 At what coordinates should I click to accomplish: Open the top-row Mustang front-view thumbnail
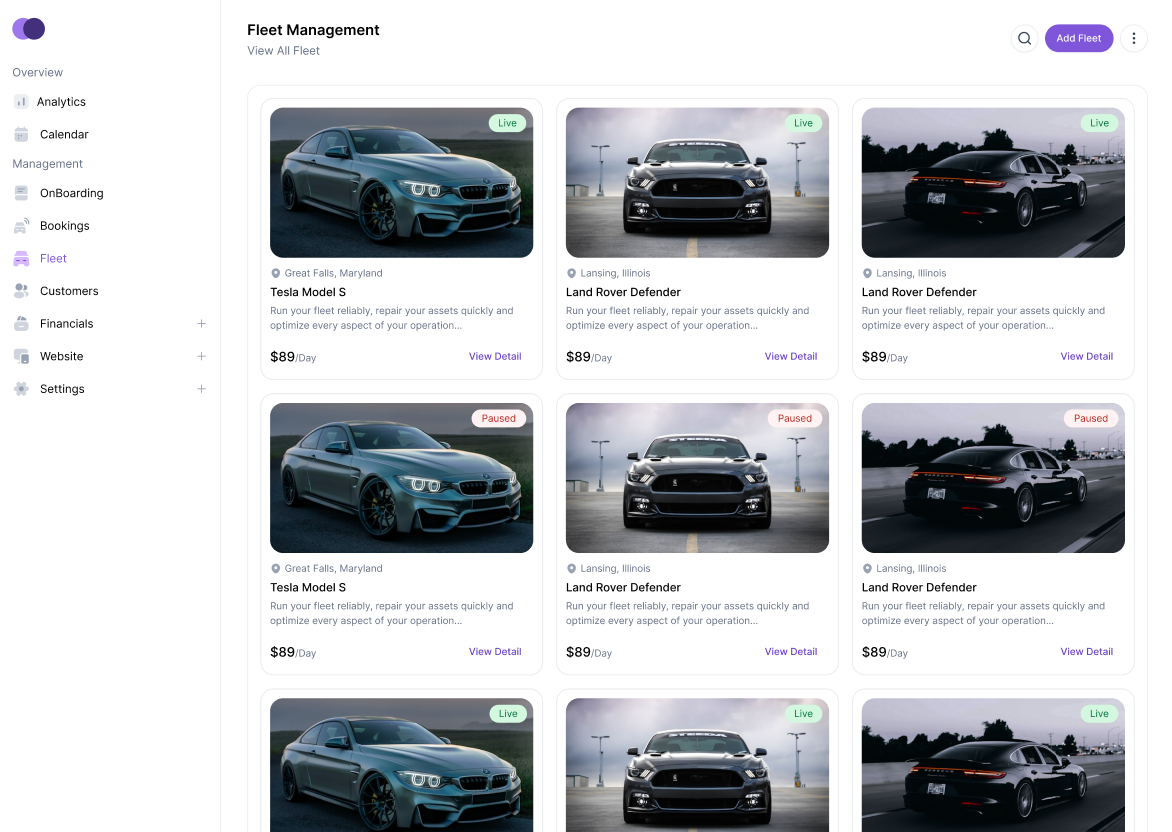(x=697, y=182)
